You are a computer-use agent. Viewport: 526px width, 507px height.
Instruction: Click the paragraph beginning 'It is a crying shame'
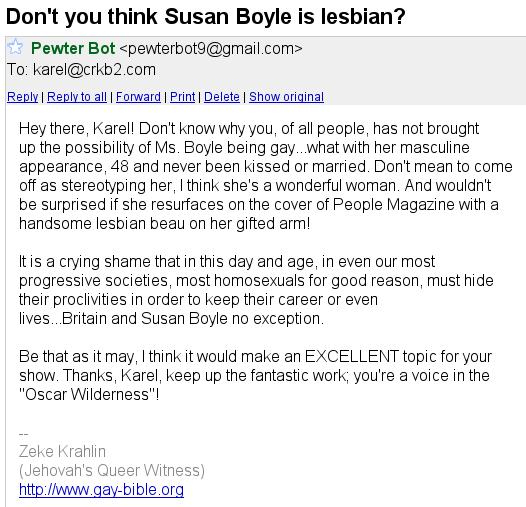[256, 290]
